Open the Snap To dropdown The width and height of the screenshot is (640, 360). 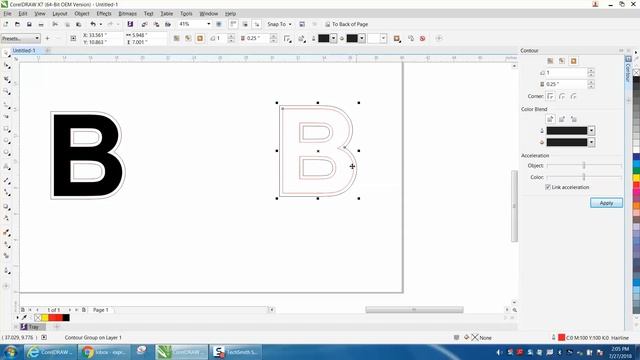pos(280,24)
